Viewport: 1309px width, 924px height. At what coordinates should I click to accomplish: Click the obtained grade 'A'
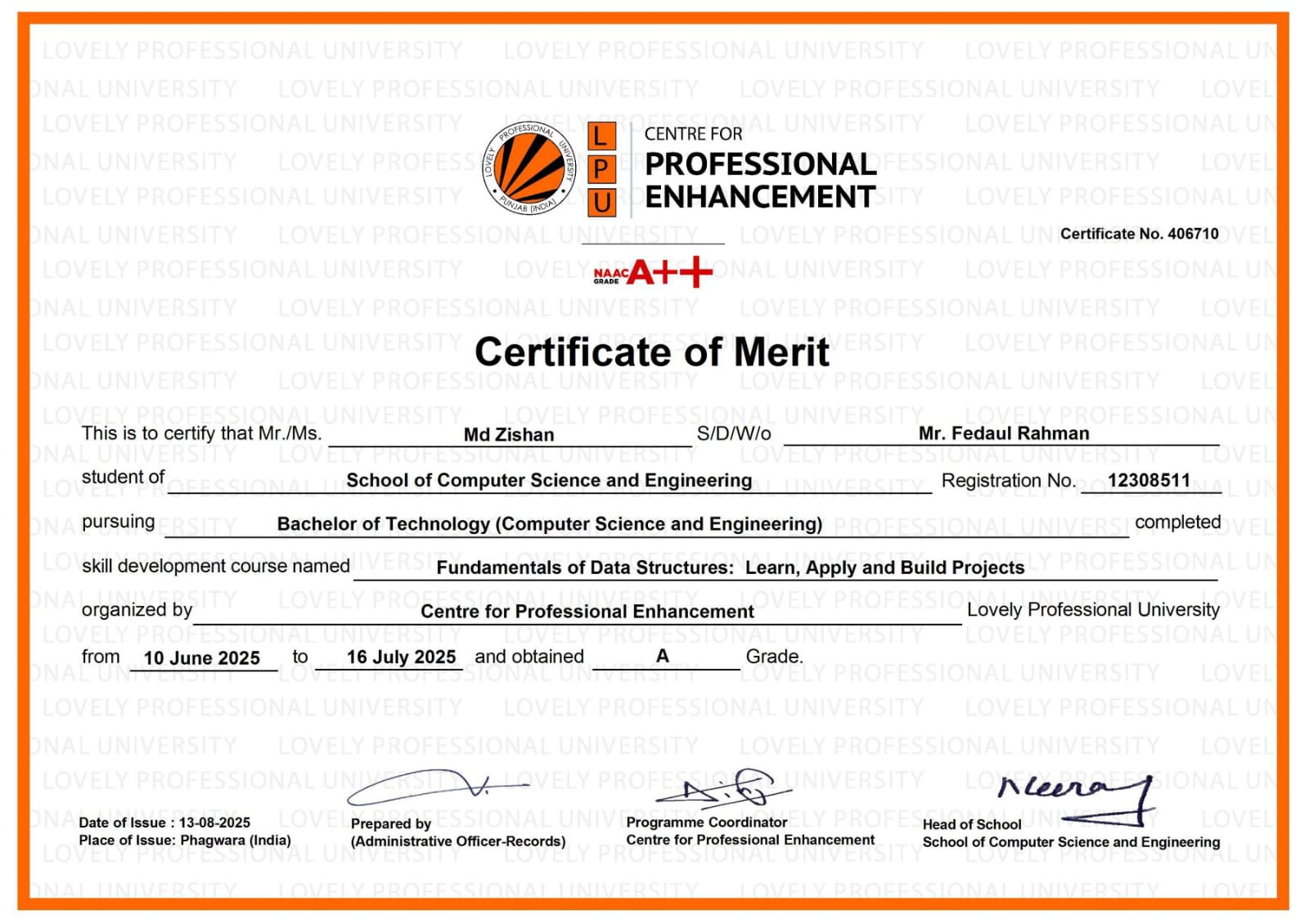663,656
